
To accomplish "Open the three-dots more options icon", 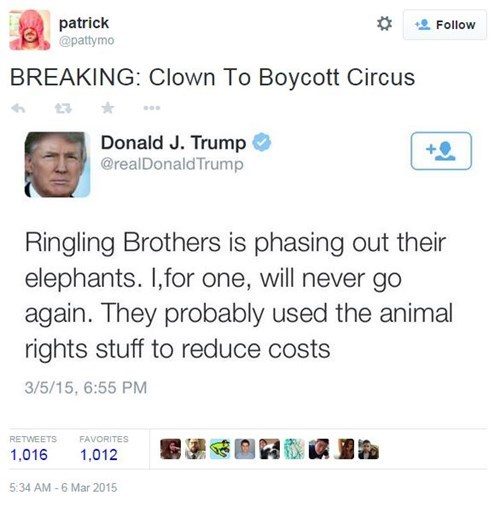I will (x=152, y=108).
